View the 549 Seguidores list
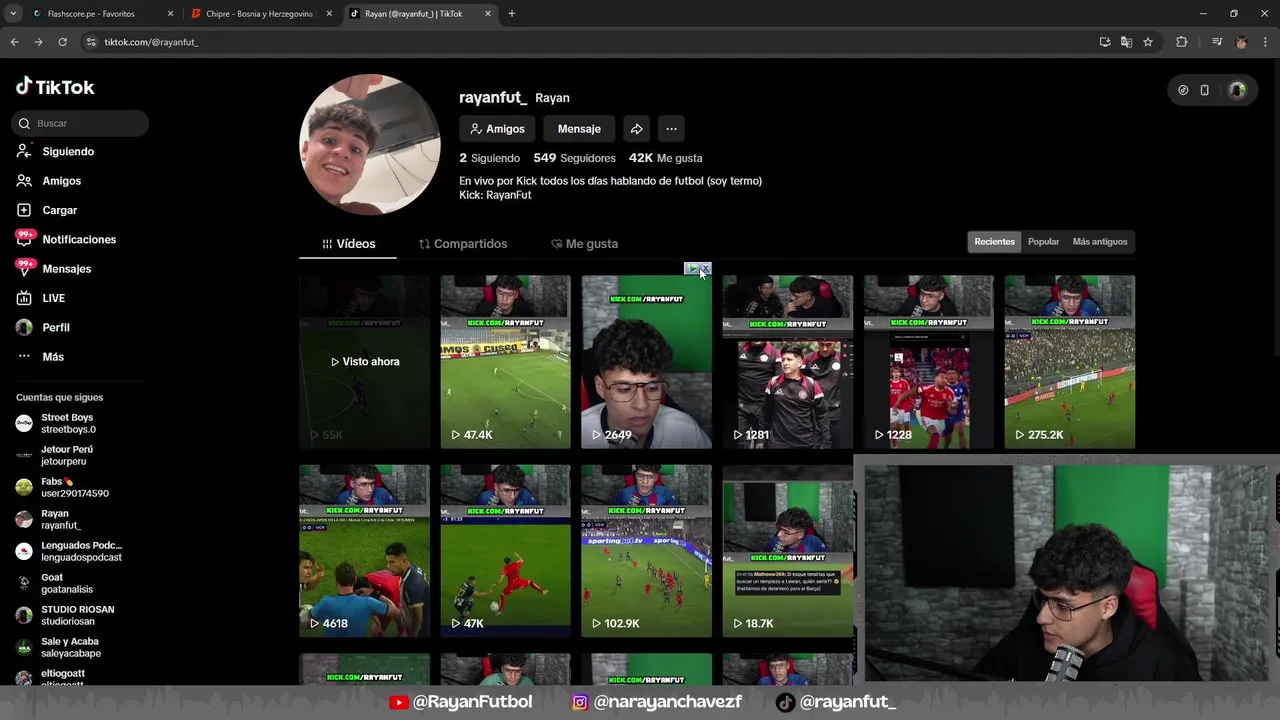 point(574,158)
